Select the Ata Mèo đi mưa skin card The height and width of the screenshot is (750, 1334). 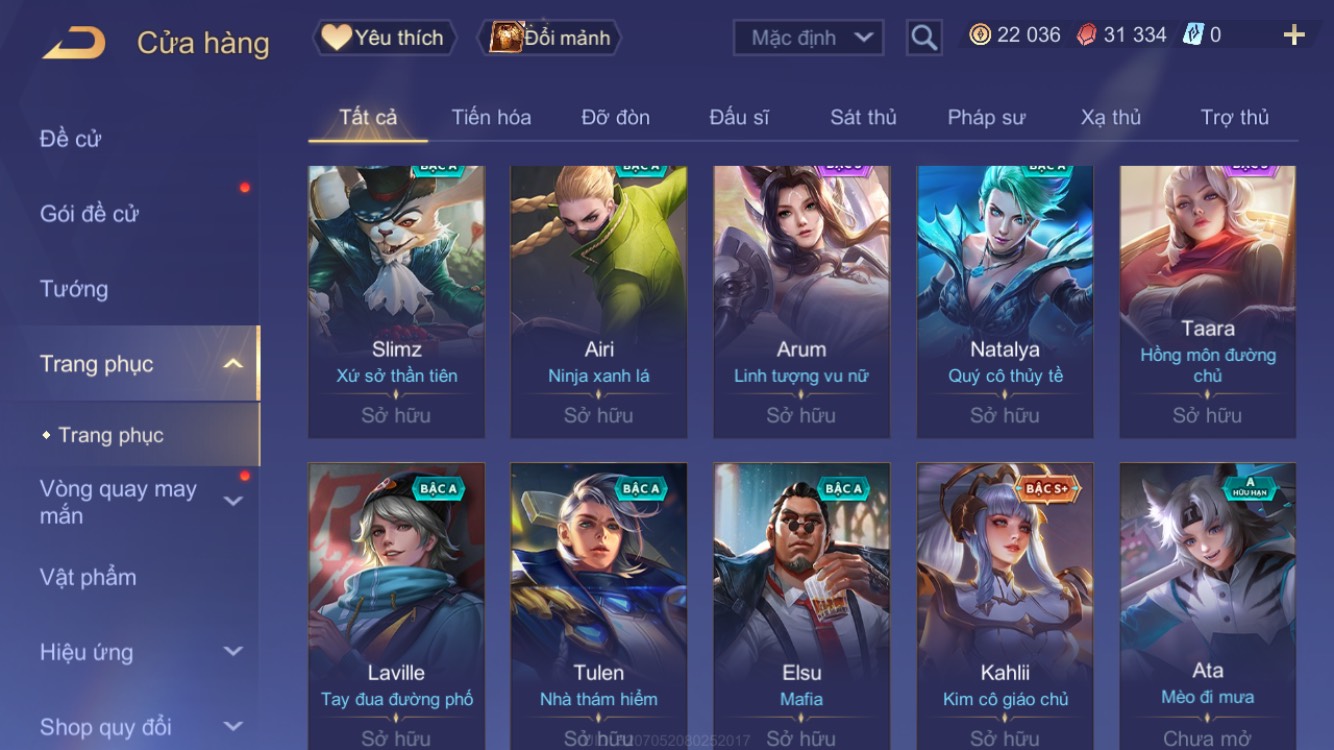(1208, 606)
